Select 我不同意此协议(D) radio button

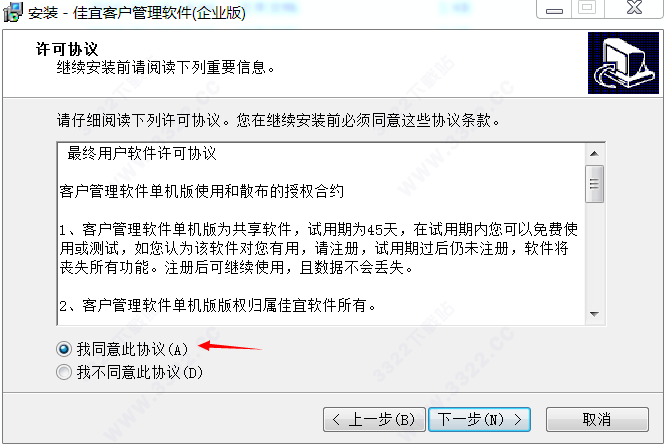pyautogui.click(x=64, y=373)
